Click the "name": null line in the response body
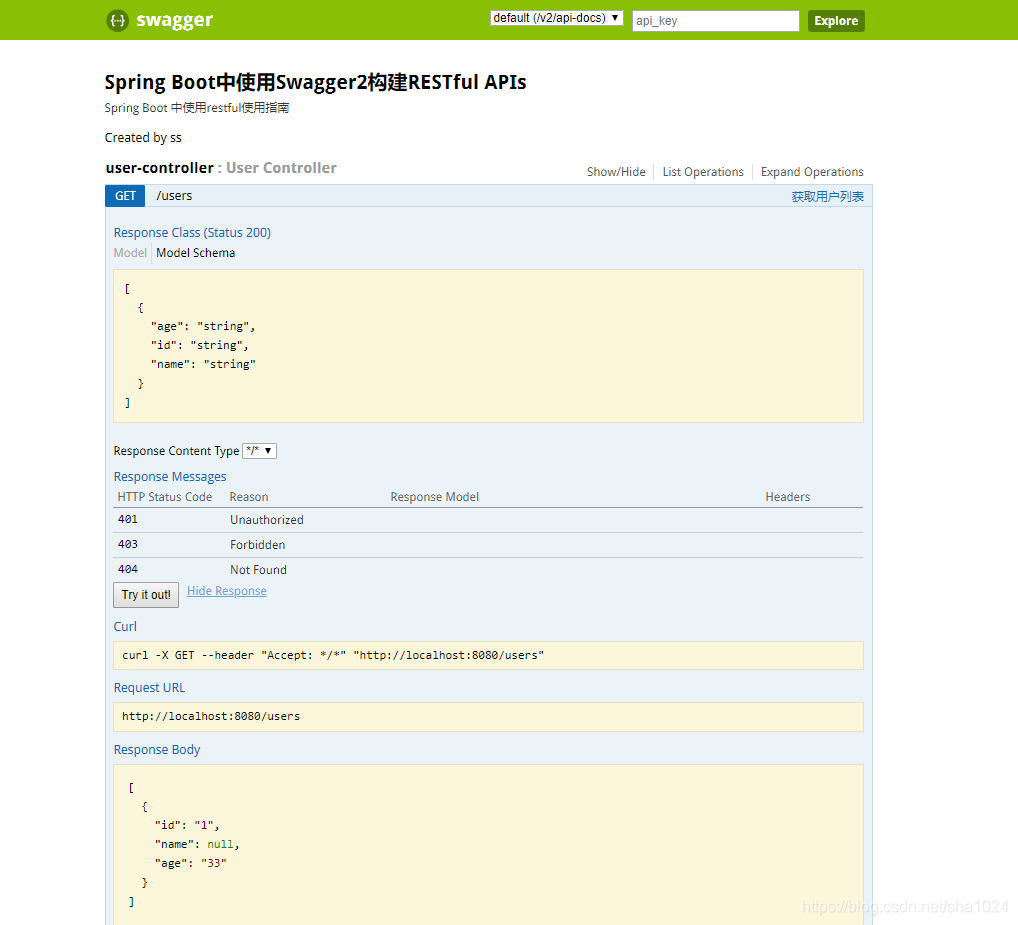1018x925 pixels. (x=197, y=845)
